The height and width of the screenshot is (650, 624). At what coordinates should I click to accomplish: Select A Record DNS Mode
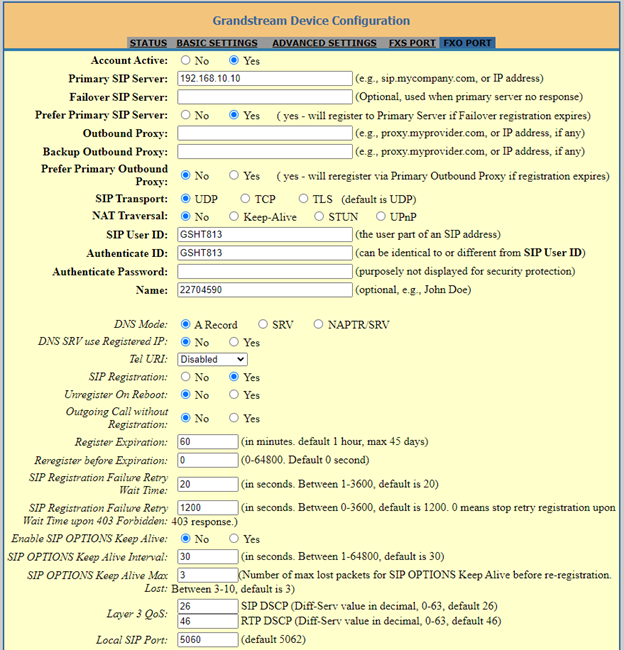click(x=186, y=324)
